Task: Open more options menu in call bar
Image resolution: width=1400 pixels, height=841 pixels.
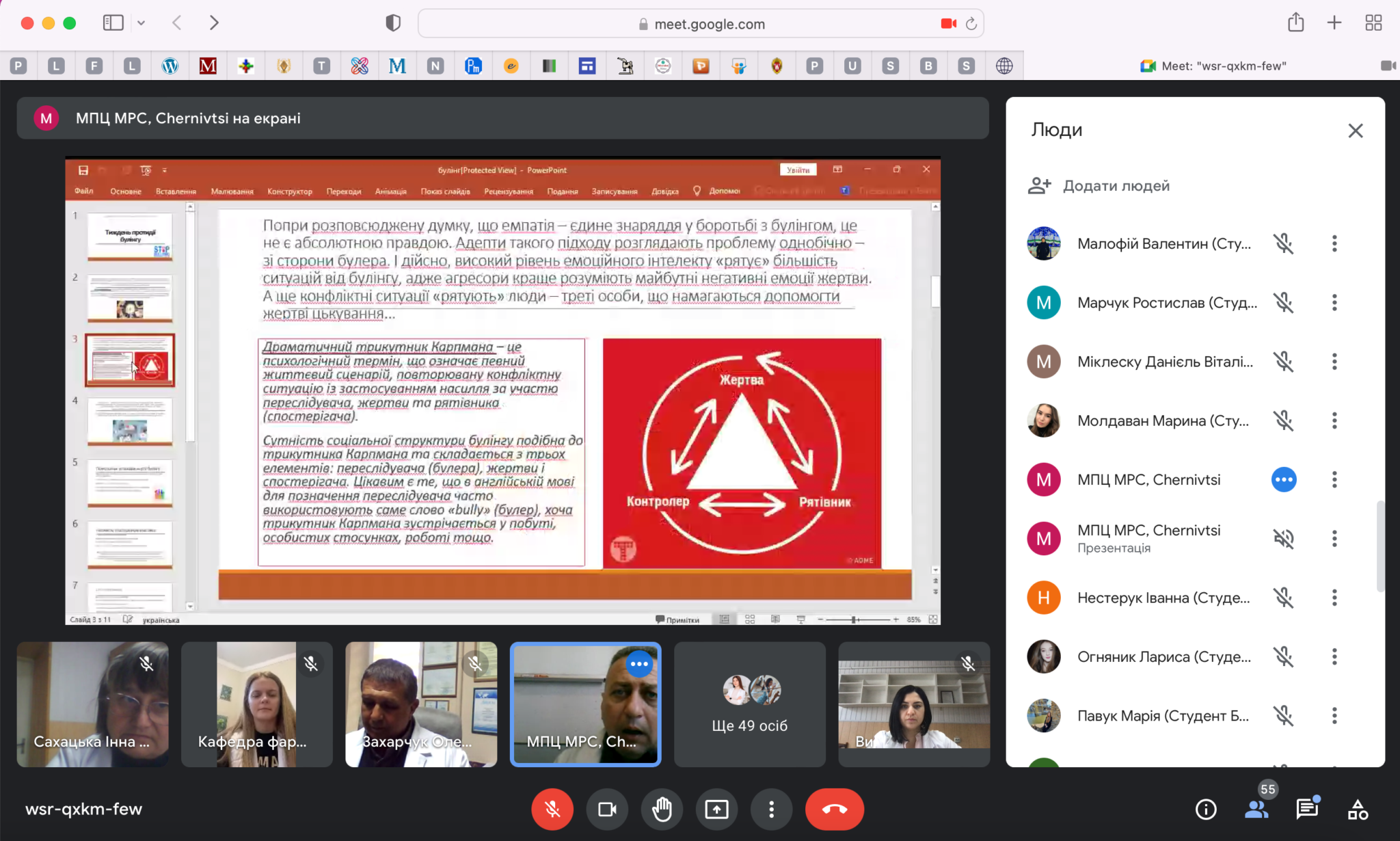Action: pos(771,810)
